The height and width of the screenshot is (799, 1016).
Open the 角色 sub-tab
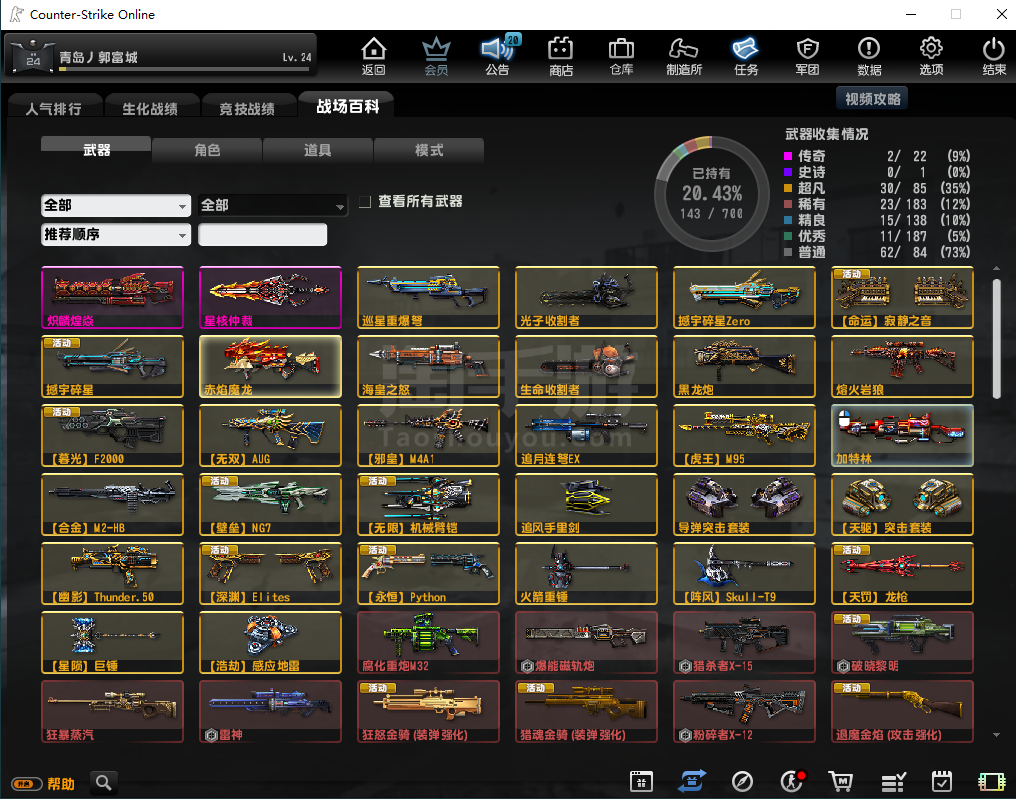coord(207,150)
